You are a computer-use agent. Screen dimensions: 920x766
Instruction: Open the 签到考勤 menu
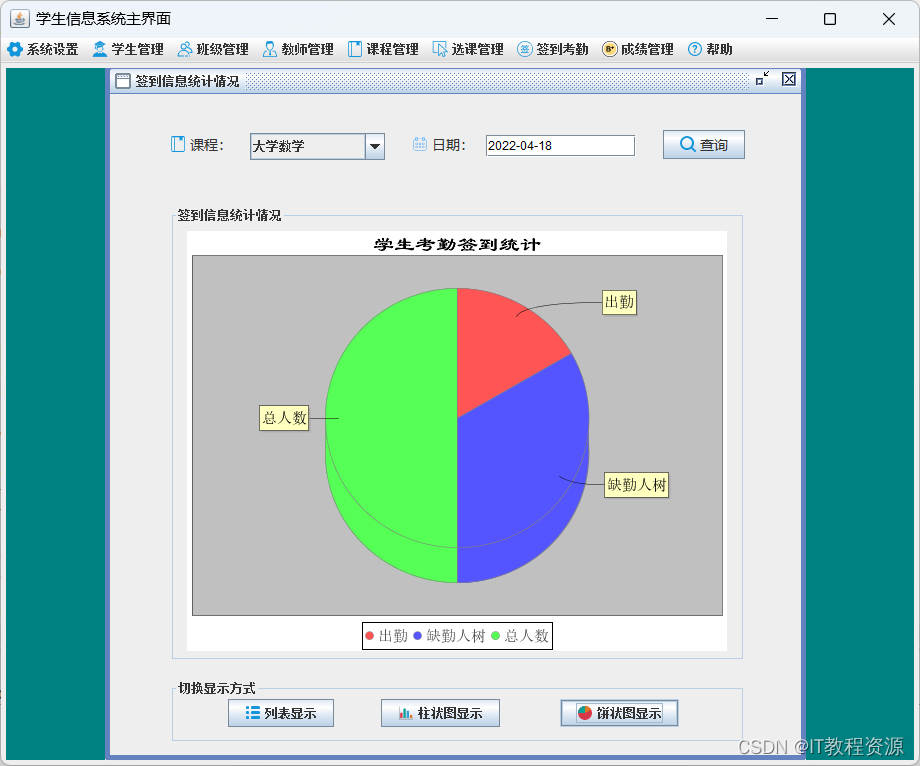(x=553, y=49)
